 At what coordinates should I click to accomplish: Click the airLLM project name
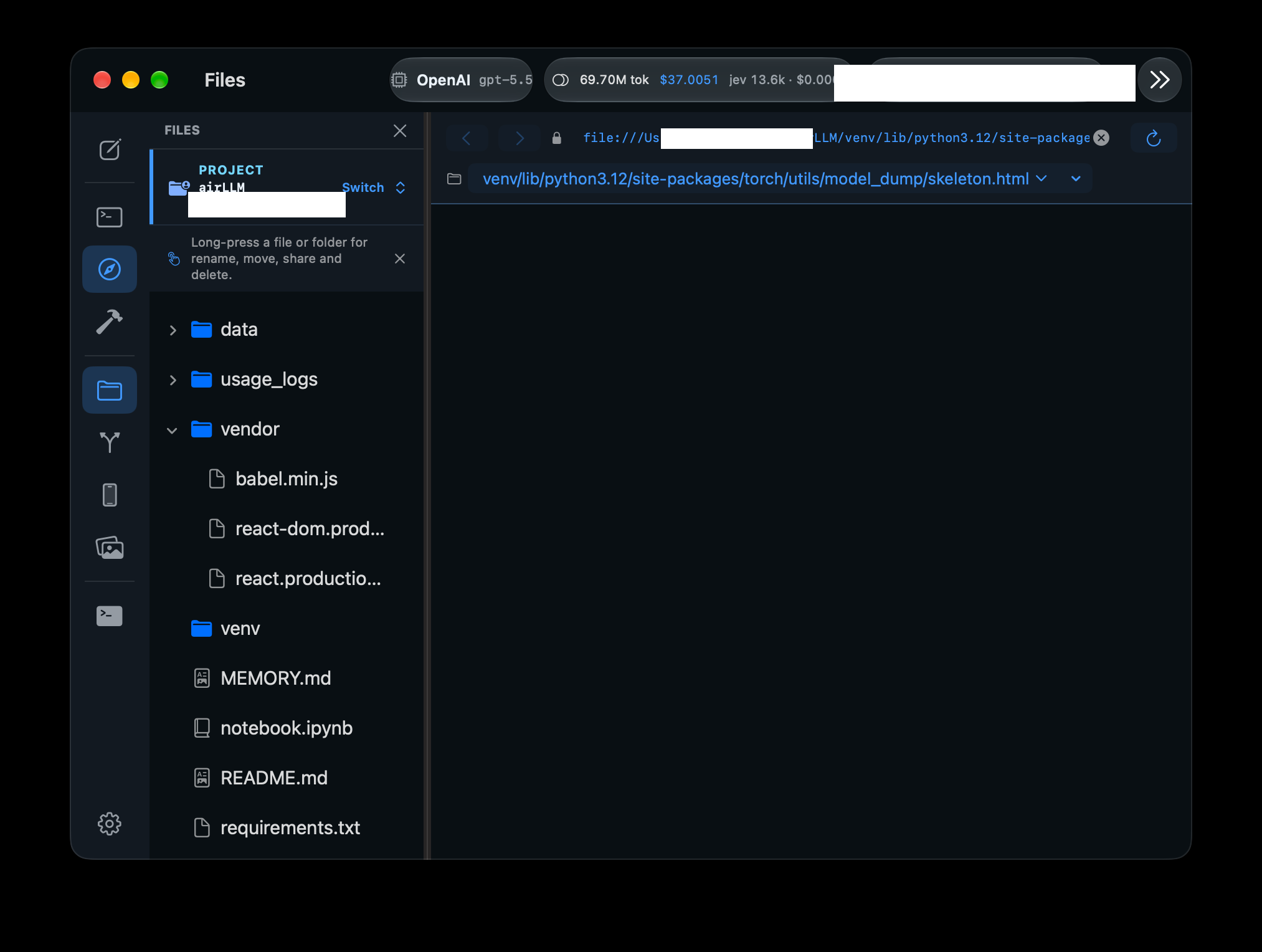(x=222, y=187)
